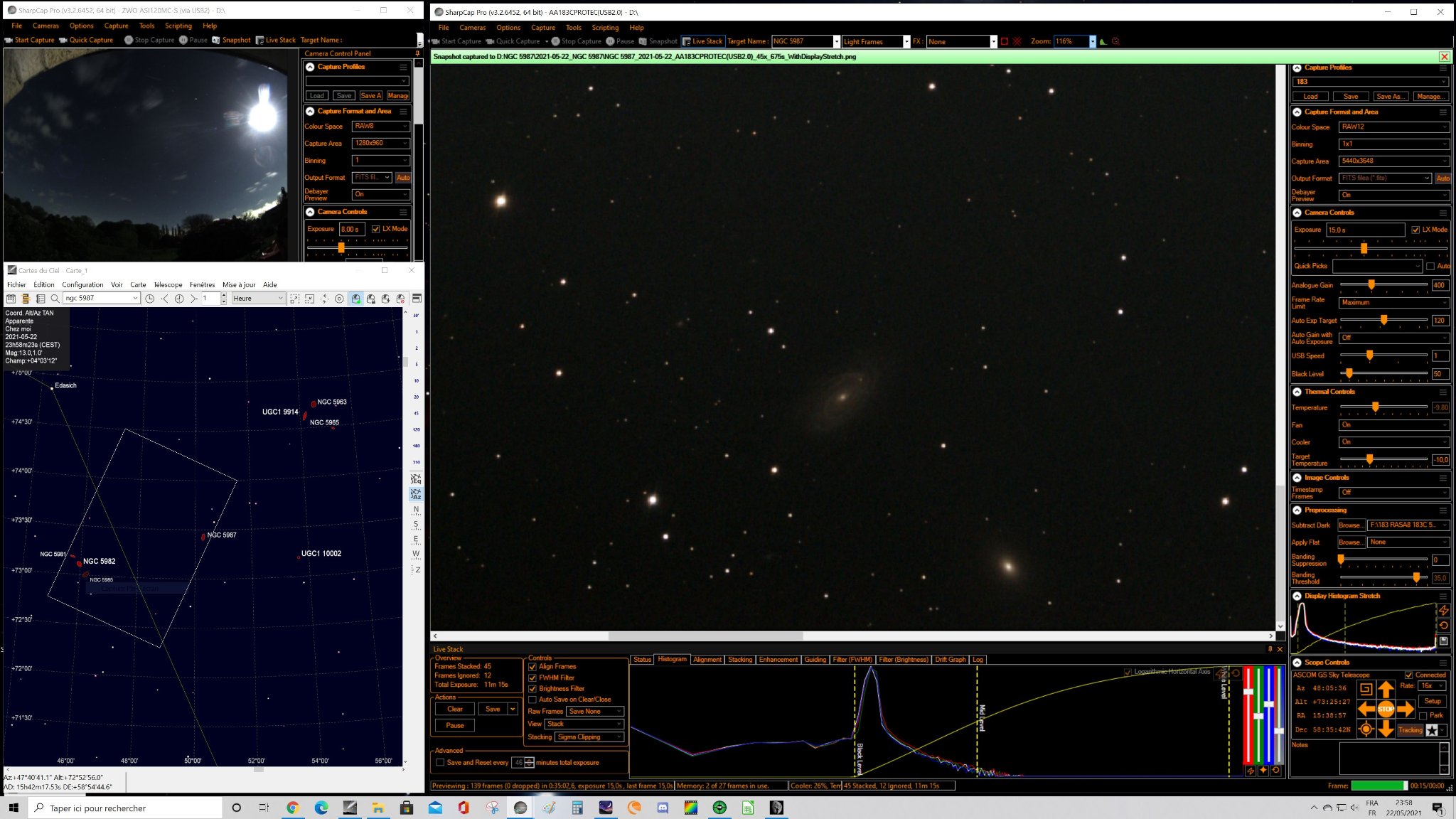Image resolution: width=1456 pixels, height=819 pixels.
Task: Open the Frame Rate Limit Maximum dropdown
Action: tap(1393, 303)
